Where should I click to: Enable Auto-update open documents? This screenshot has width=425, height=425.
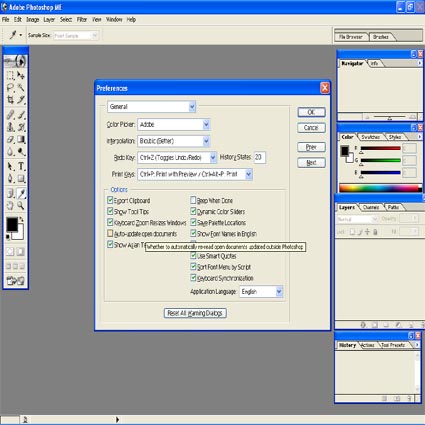click(x=110, y=233)
